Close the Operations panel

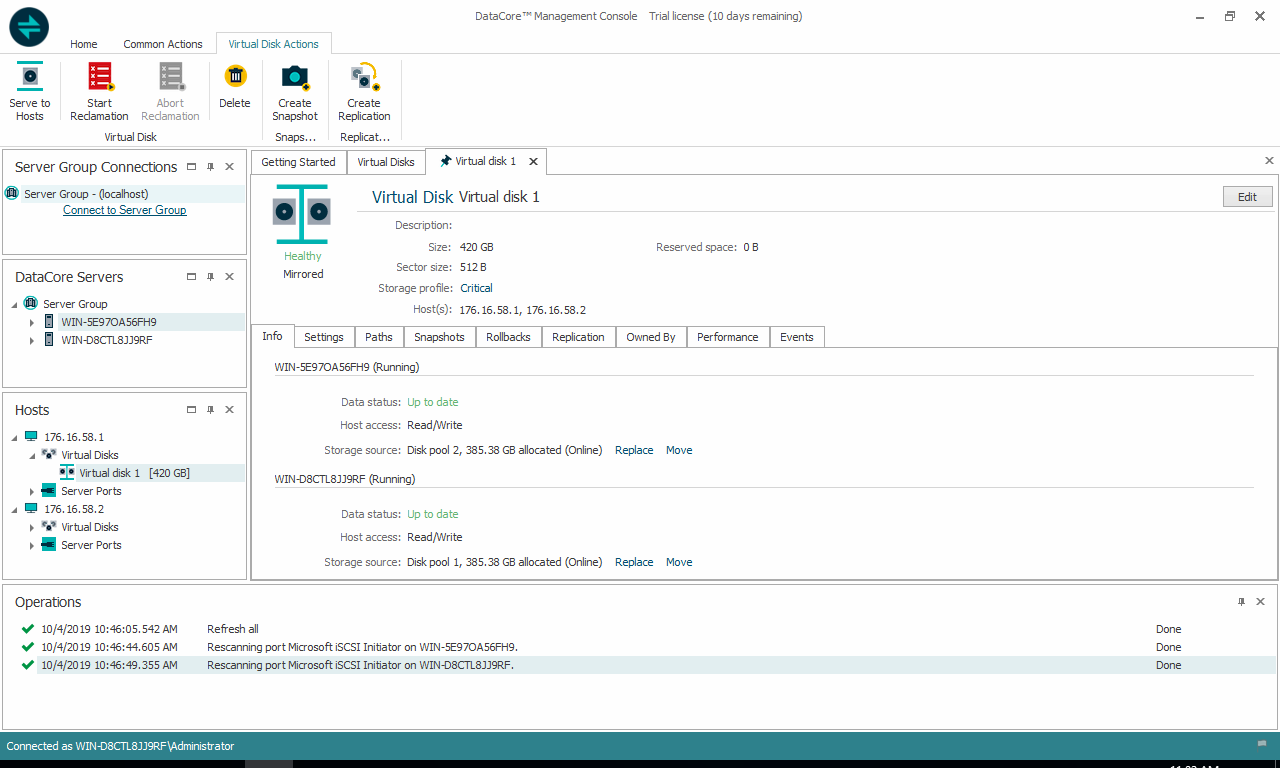click(x=1260, y=602)
